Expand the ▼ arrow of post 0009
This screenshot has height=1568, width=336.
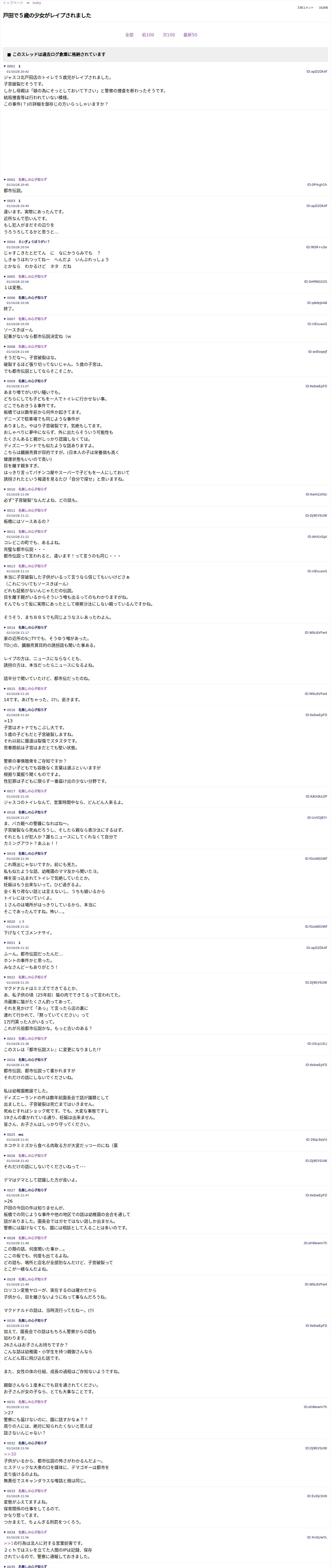[5, 381]
